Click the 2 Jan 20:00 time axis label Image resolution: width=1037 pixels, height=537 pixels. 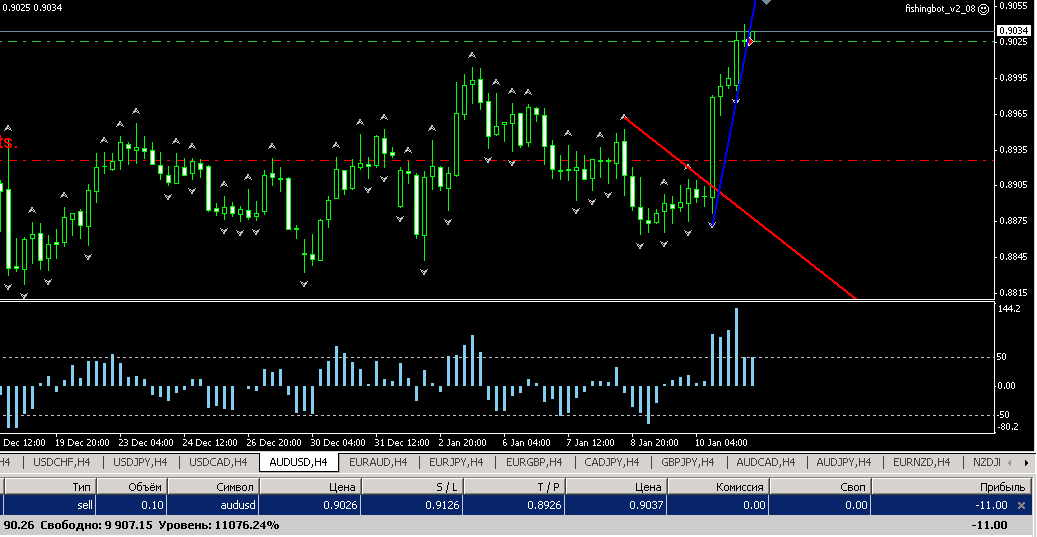click(462, 442)
